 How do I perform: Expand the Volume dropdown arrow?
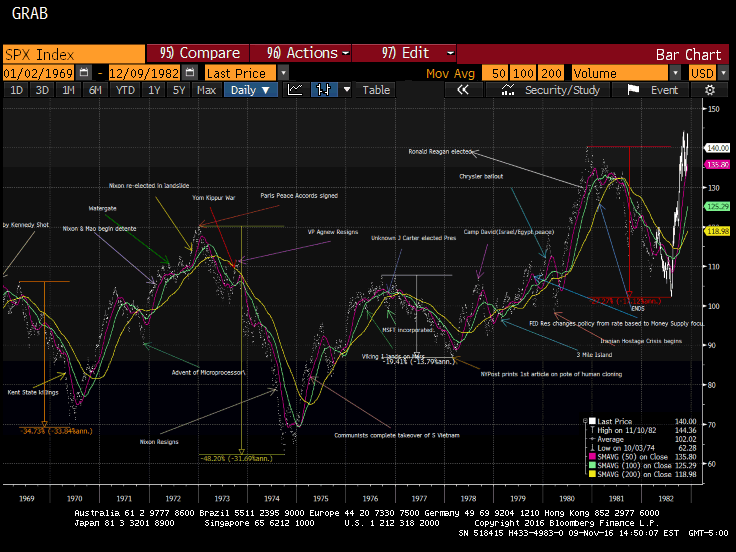675,73
